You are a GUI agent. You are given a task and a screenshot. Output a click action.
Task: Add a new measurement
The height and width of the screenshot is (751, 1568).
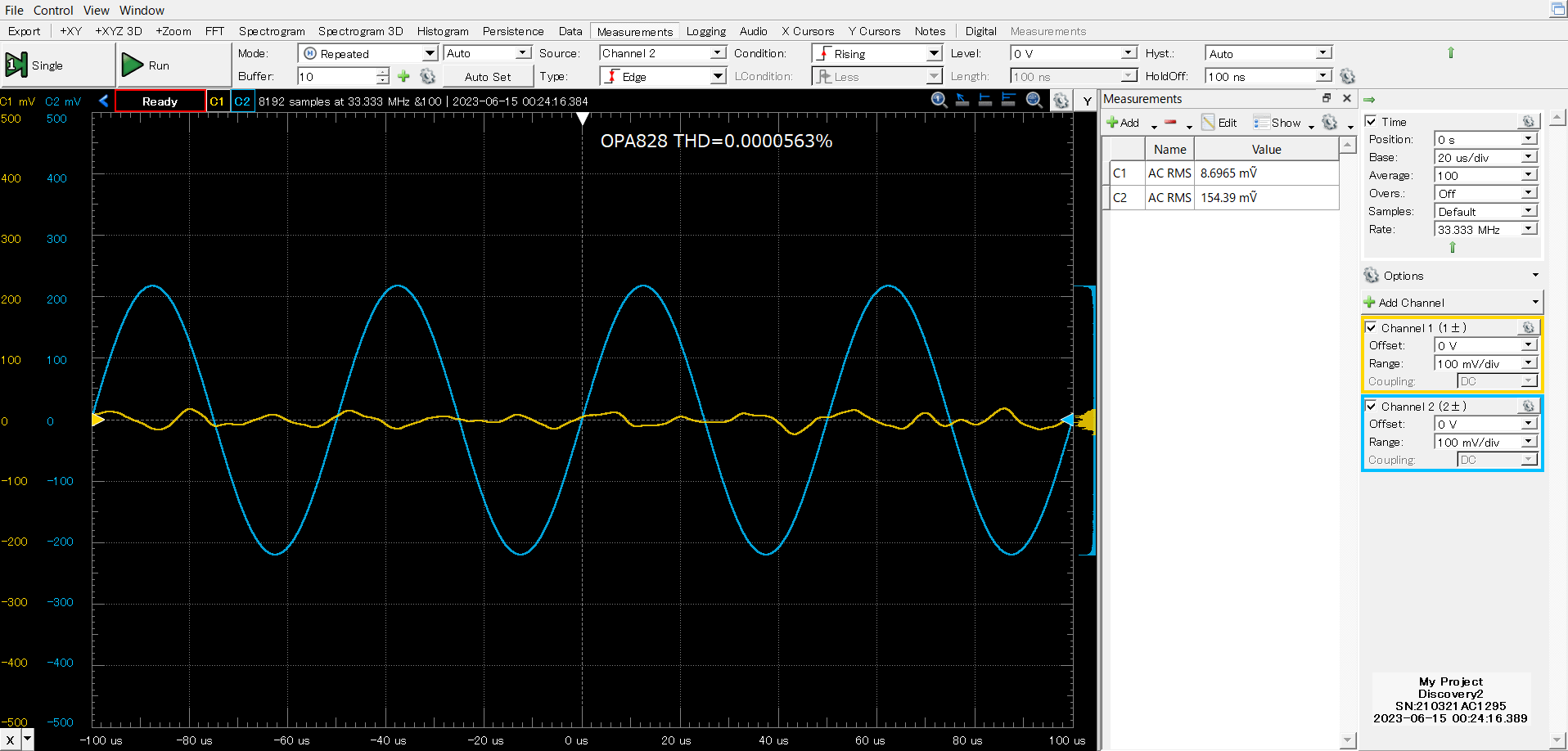[1123, 123]
